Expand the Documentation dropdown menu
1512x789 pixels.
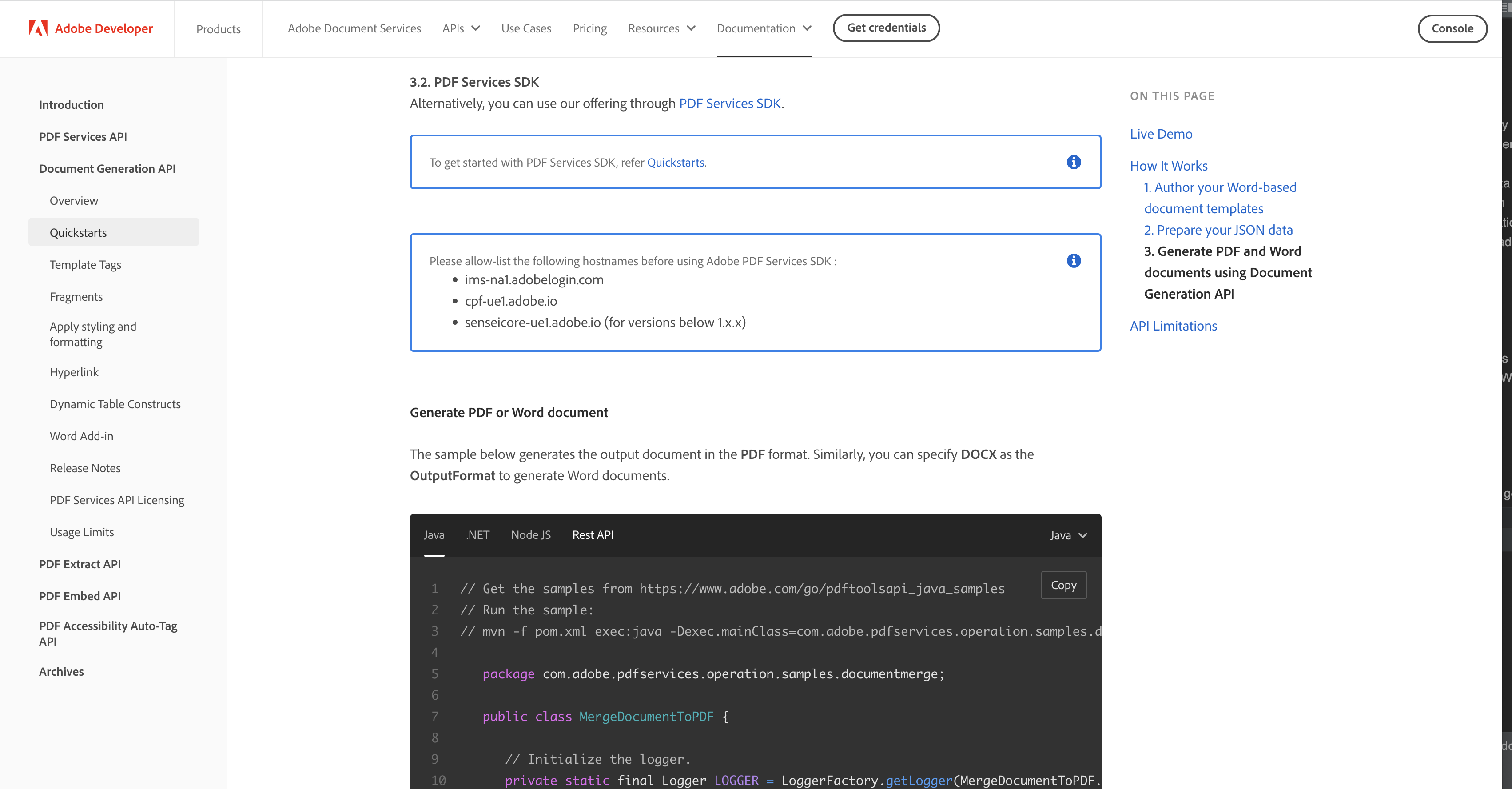[x=763, y=28]
